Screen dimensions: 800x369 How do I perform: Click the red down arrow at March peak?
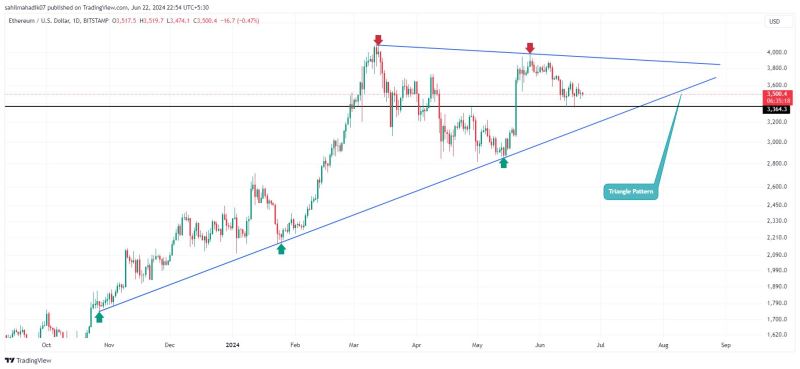pyautogui.click(x=378, y=40)
